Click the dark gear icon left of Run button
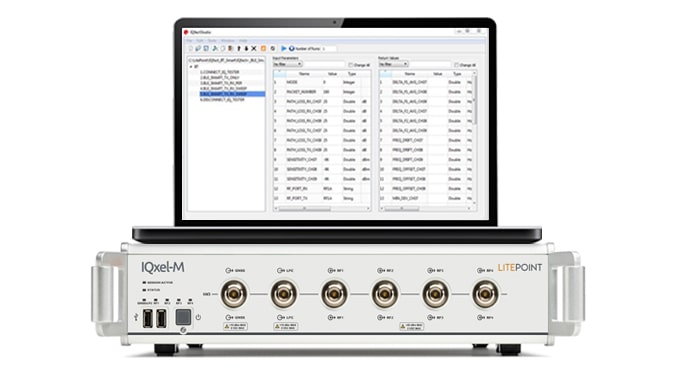Screen dimensions: 679x374 click(x=273, y=48)
